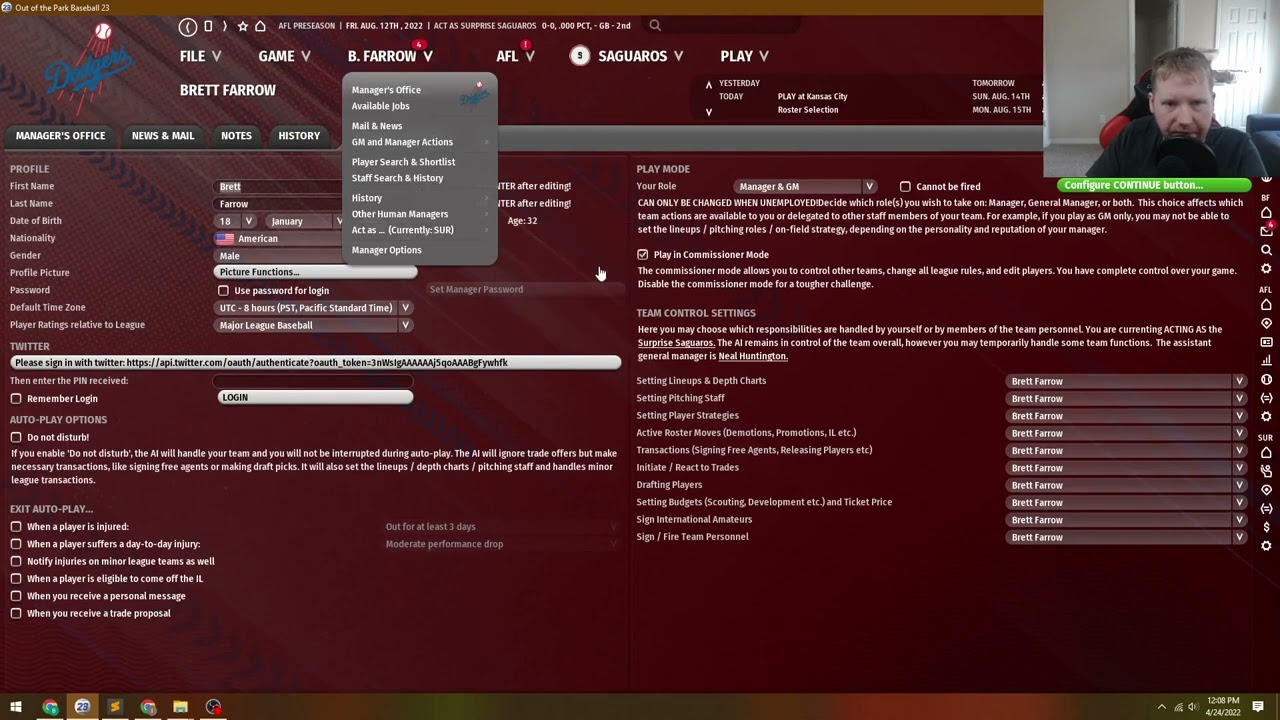
Task: Click the schedule scroll-up arrow near Yesterday
Action: (x=709, y=85)
